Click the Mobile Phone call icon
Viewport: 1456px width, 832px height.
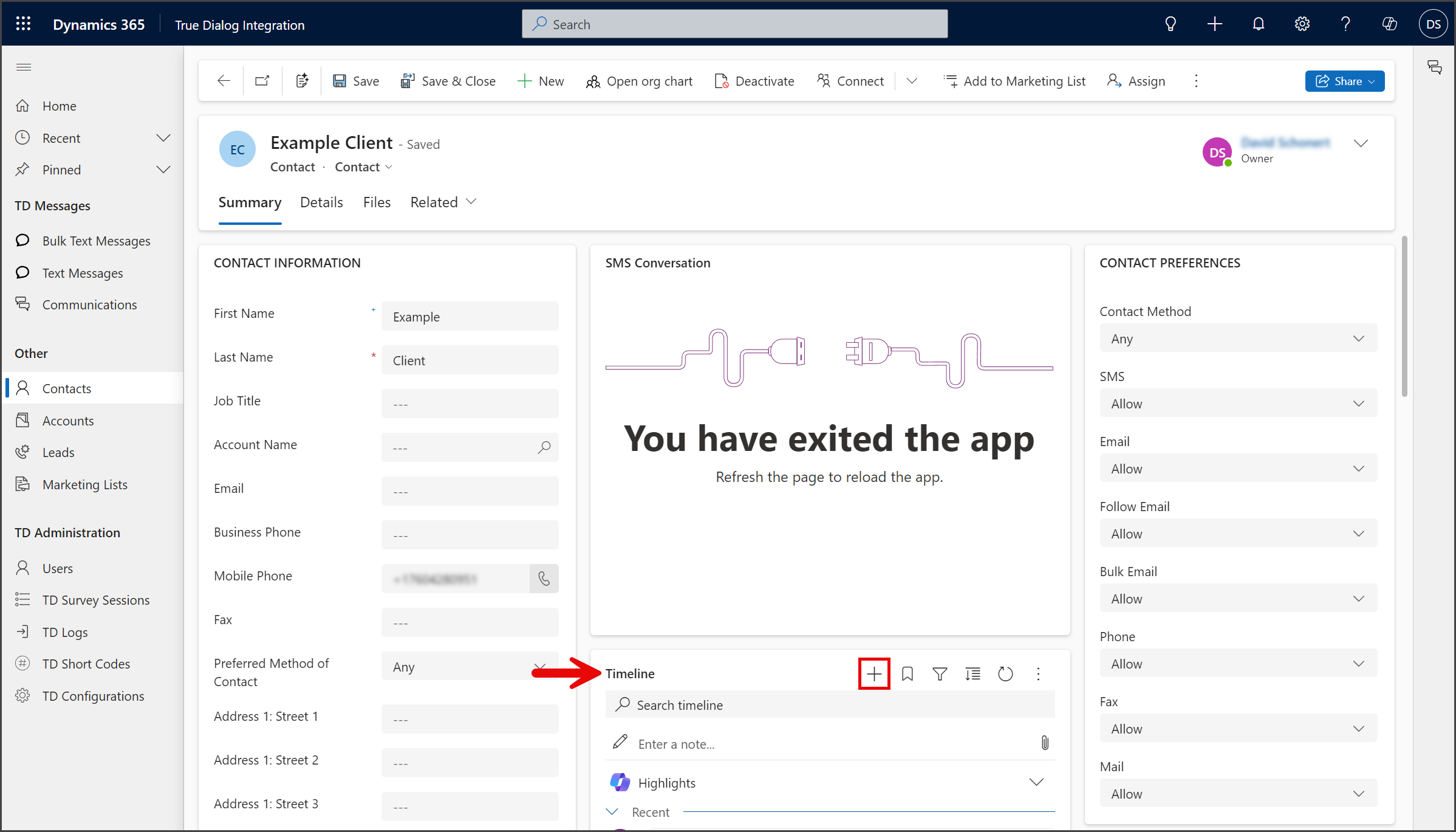tap(544, 579)
